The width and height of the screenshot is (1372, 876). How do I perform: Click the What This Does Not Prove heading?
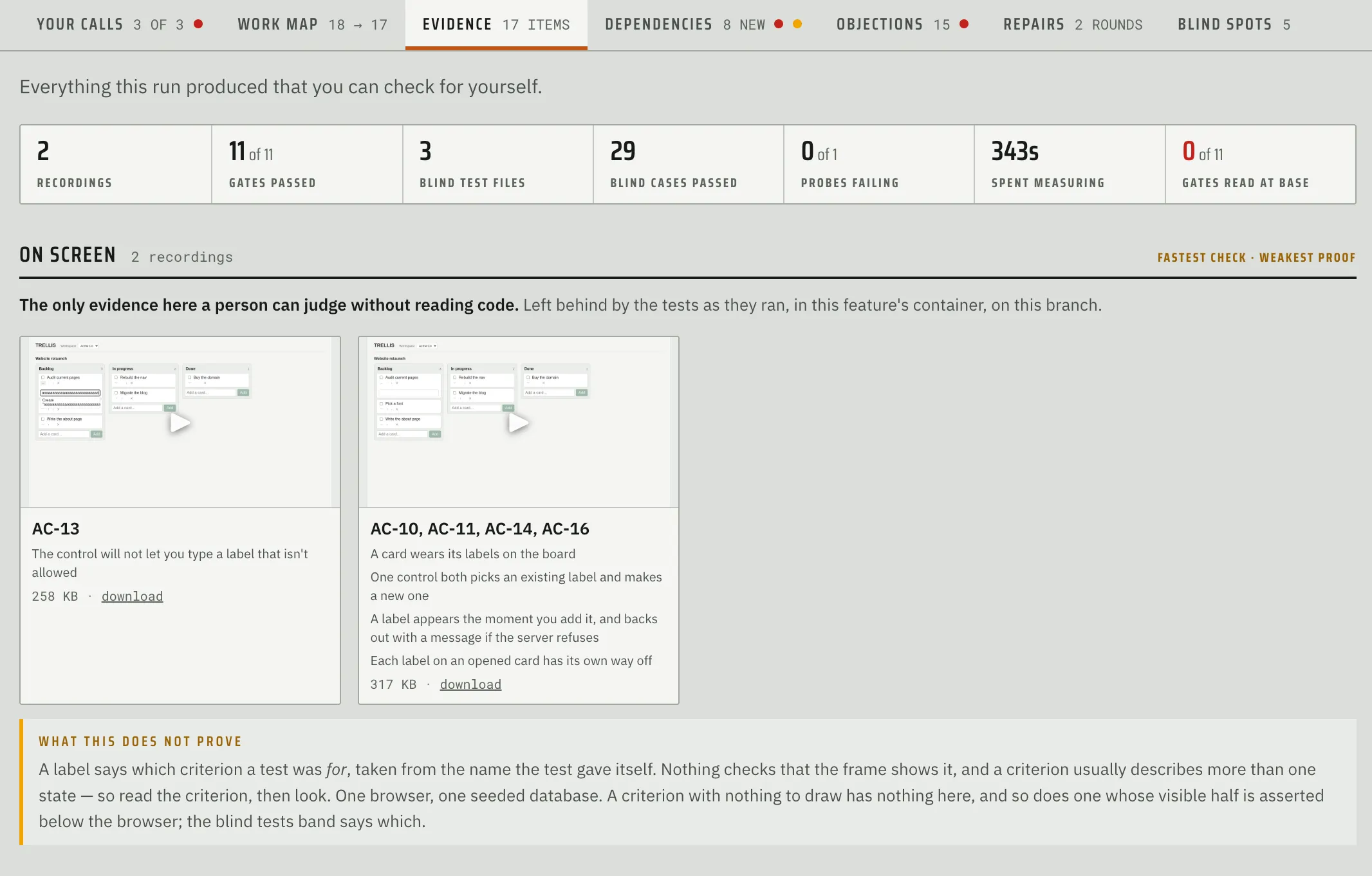point(140,742)
